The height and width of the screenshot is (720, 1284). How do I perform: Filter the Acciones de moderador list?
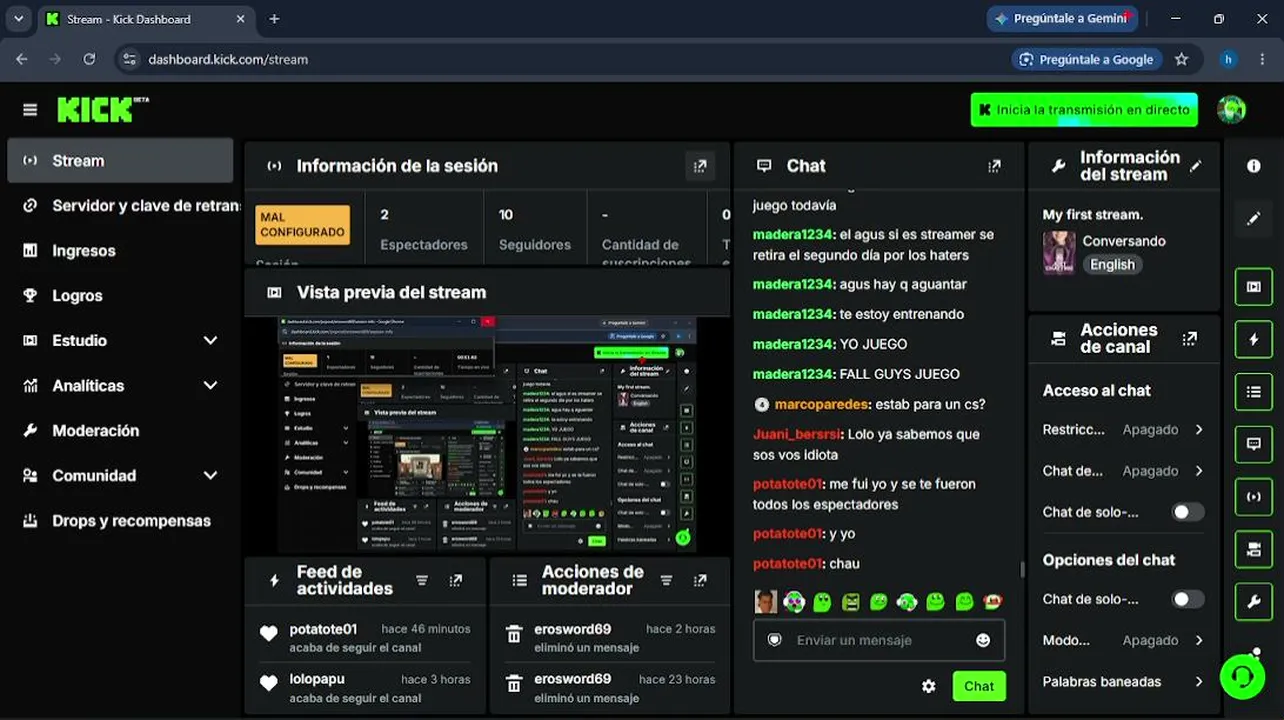(x=666, y=580)
